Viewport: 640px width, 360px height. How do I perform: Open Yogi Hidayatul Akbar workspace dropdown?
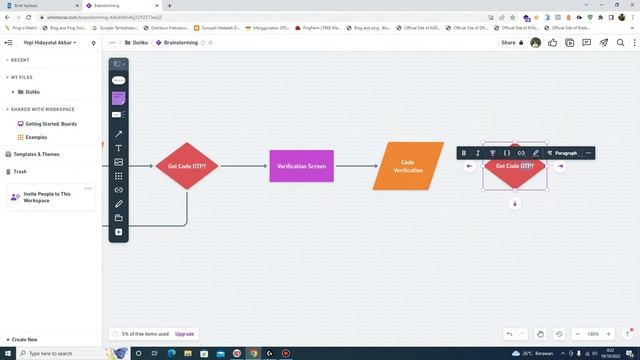49,42
